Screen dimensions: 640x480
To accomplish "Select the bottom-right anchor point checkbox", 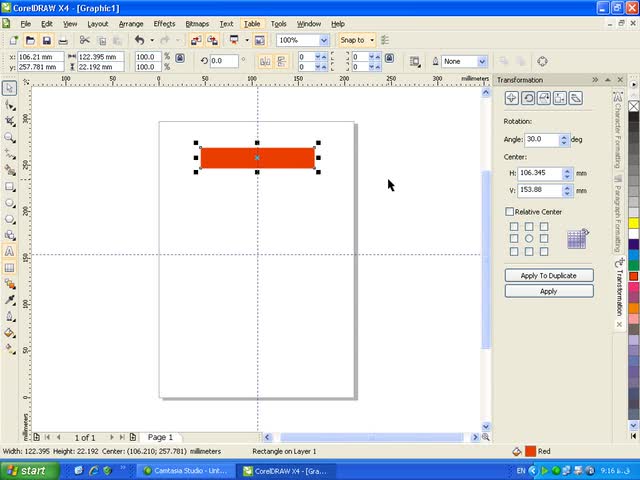I will pos(544,251).
